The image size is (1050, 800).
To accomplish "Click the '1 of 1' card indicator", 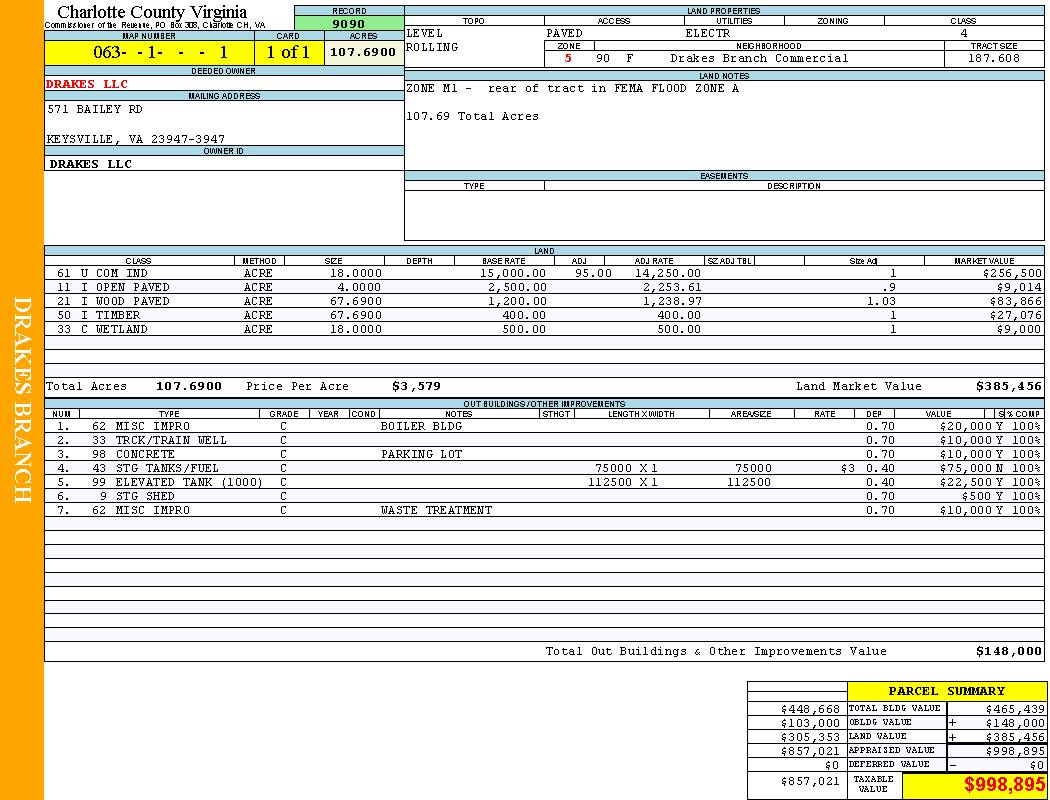I will pos(288,52).
